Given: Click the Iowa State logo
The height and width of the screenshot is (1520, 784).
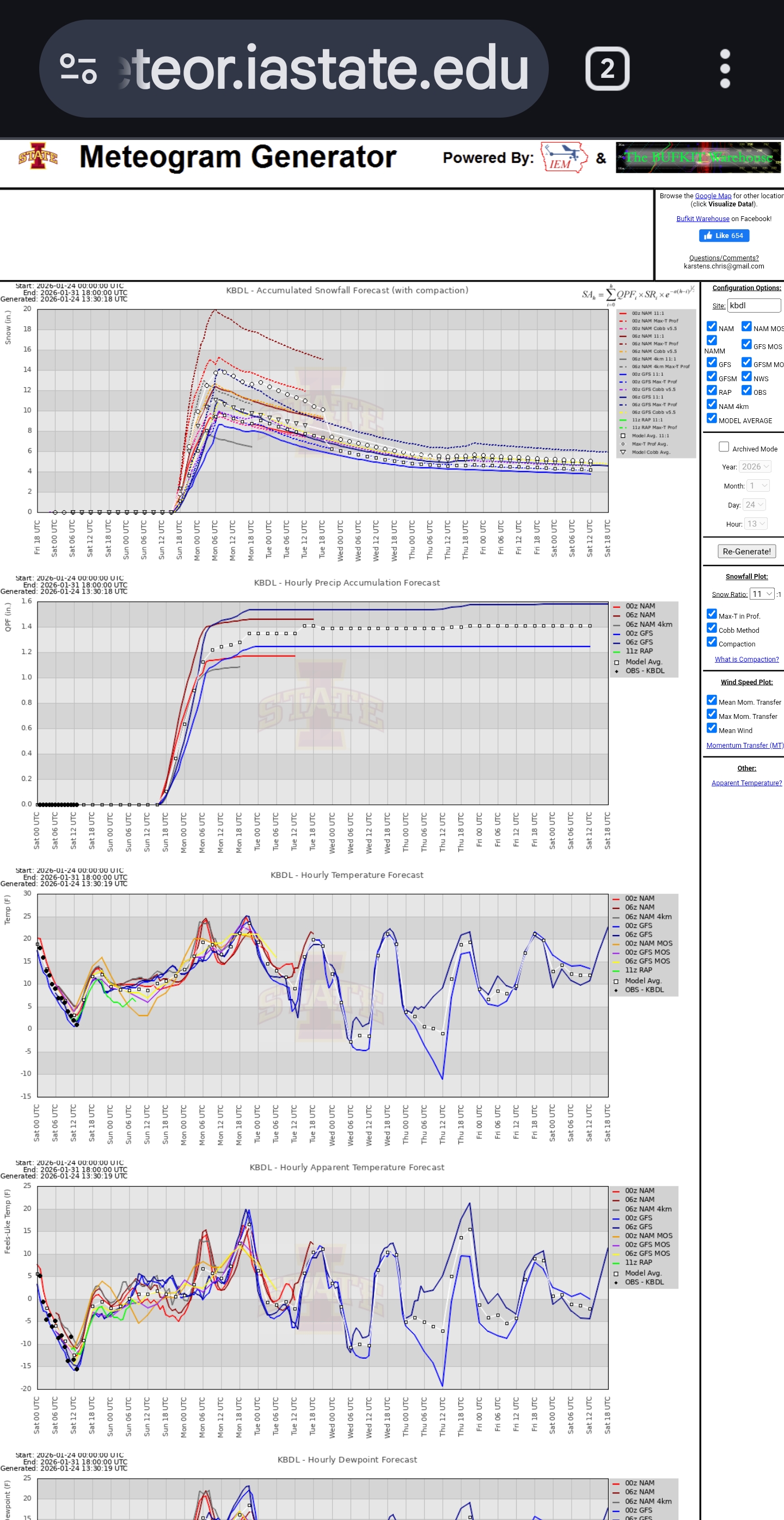Looking at the screenshot, I should pos(38,157).
